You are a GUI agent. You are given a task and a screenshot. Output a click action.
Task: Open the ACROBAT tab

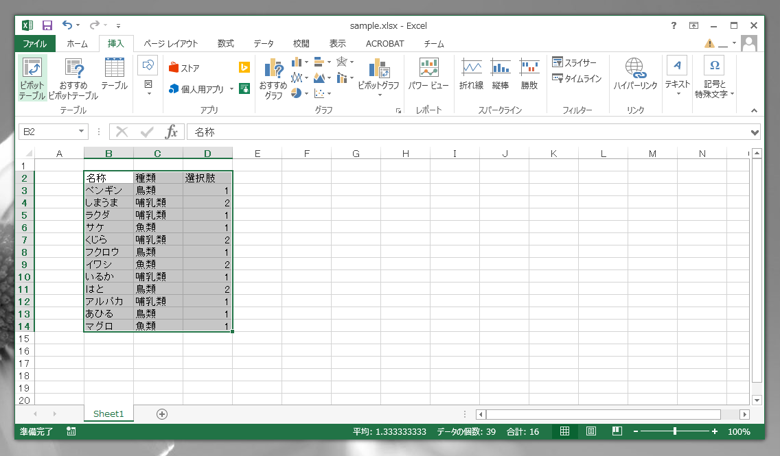pos(385,44)
